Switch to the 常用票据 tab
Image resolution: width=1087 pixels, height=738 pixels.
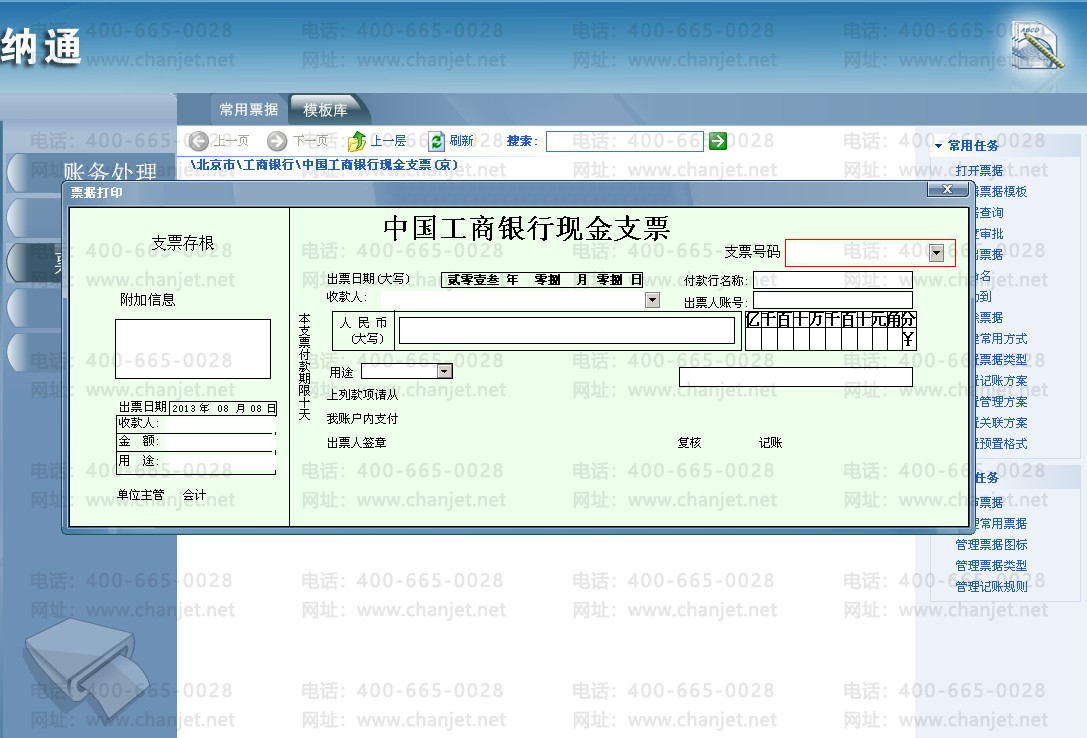(249, 109)
